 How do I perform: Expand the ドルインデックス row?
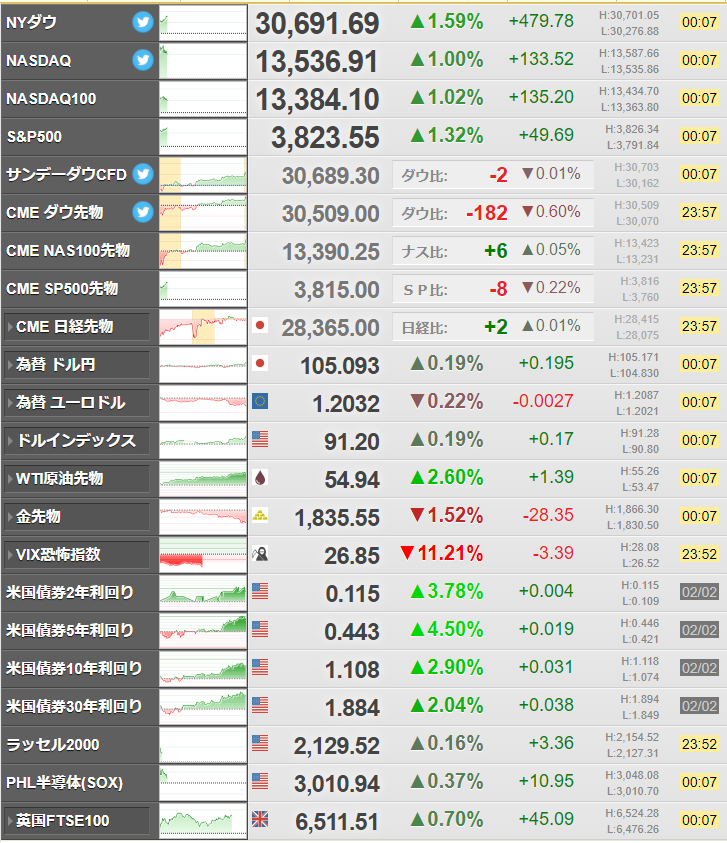click(x=76, y=441)
